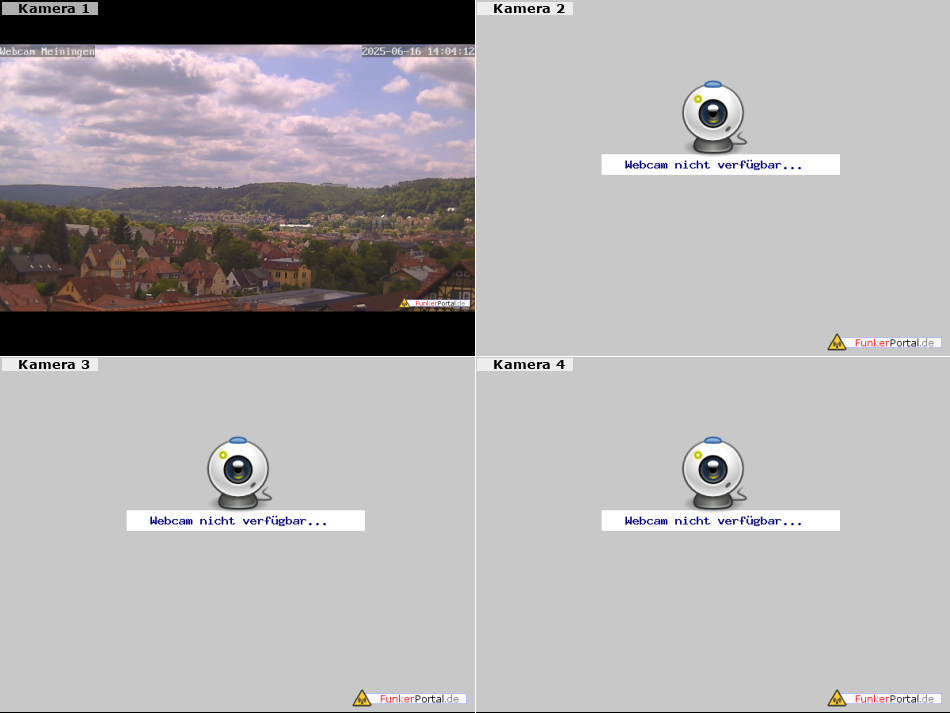Click the timestamp 2025-06-16 14:04:12
This screenshot has height=713, width=950.
[x=418, y=51]
